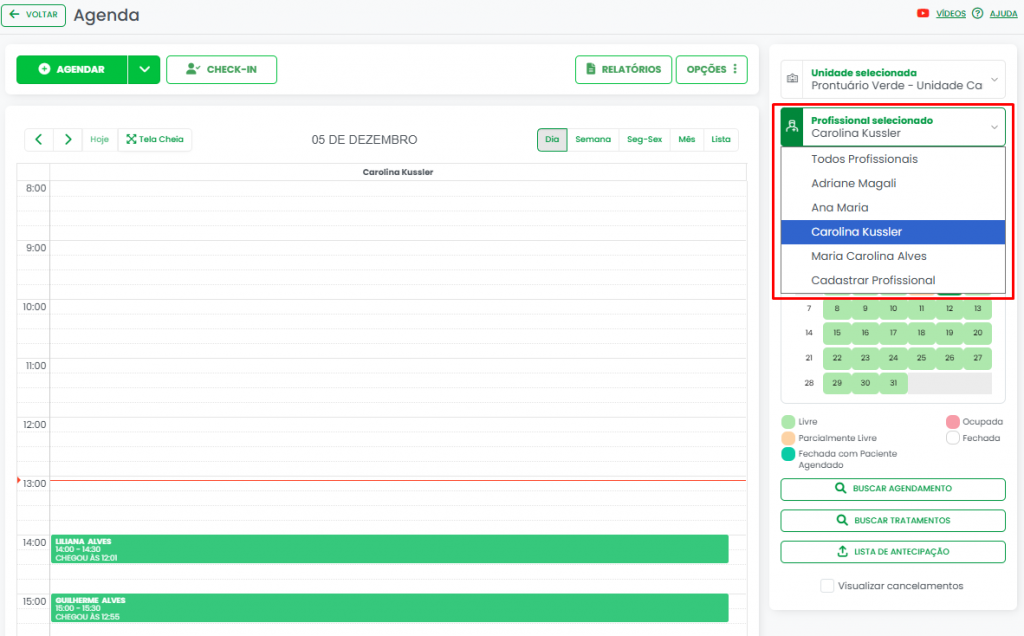Switch to Semana view tab

pyautogui.click(x=593, y=140)
